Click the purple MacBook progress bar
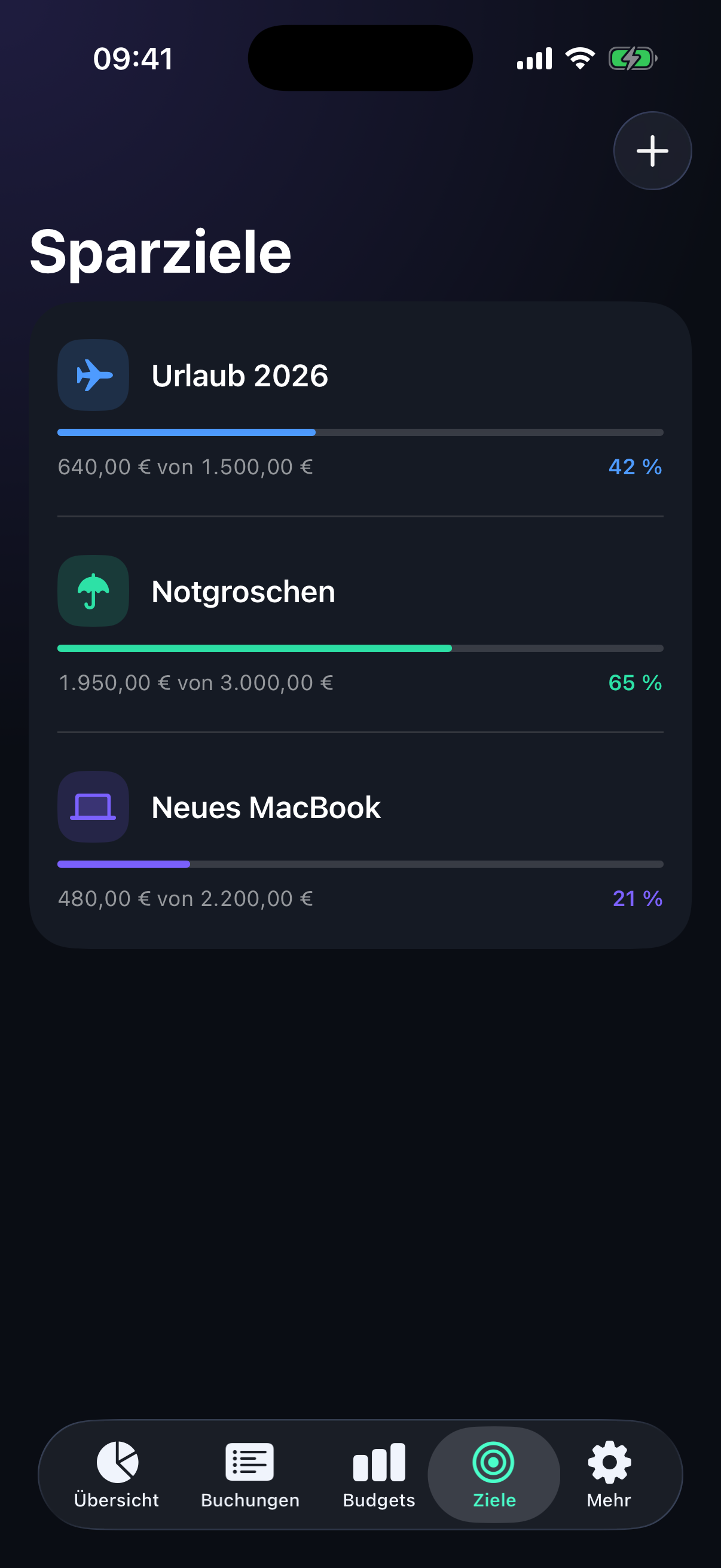 pyautogui.click(x=360, y=864)
